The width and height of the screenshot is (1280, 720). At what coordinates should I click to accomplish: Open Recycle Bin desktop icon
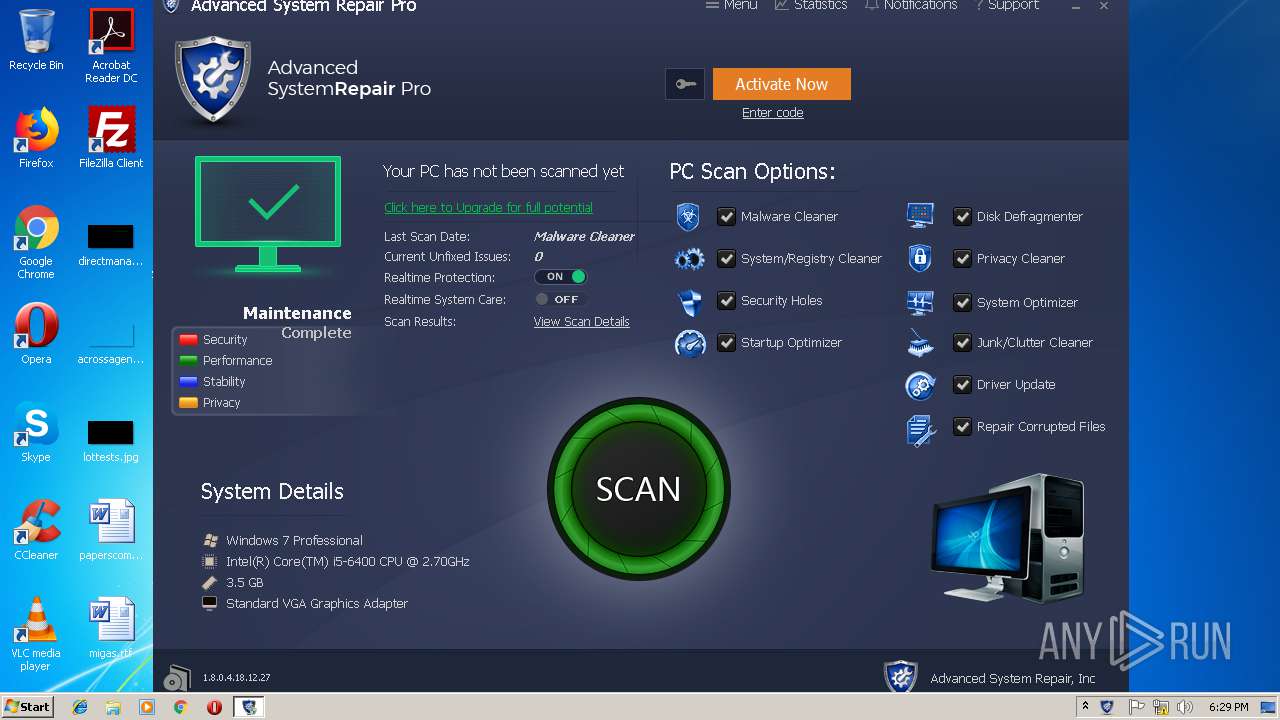(x=36, y=40)
